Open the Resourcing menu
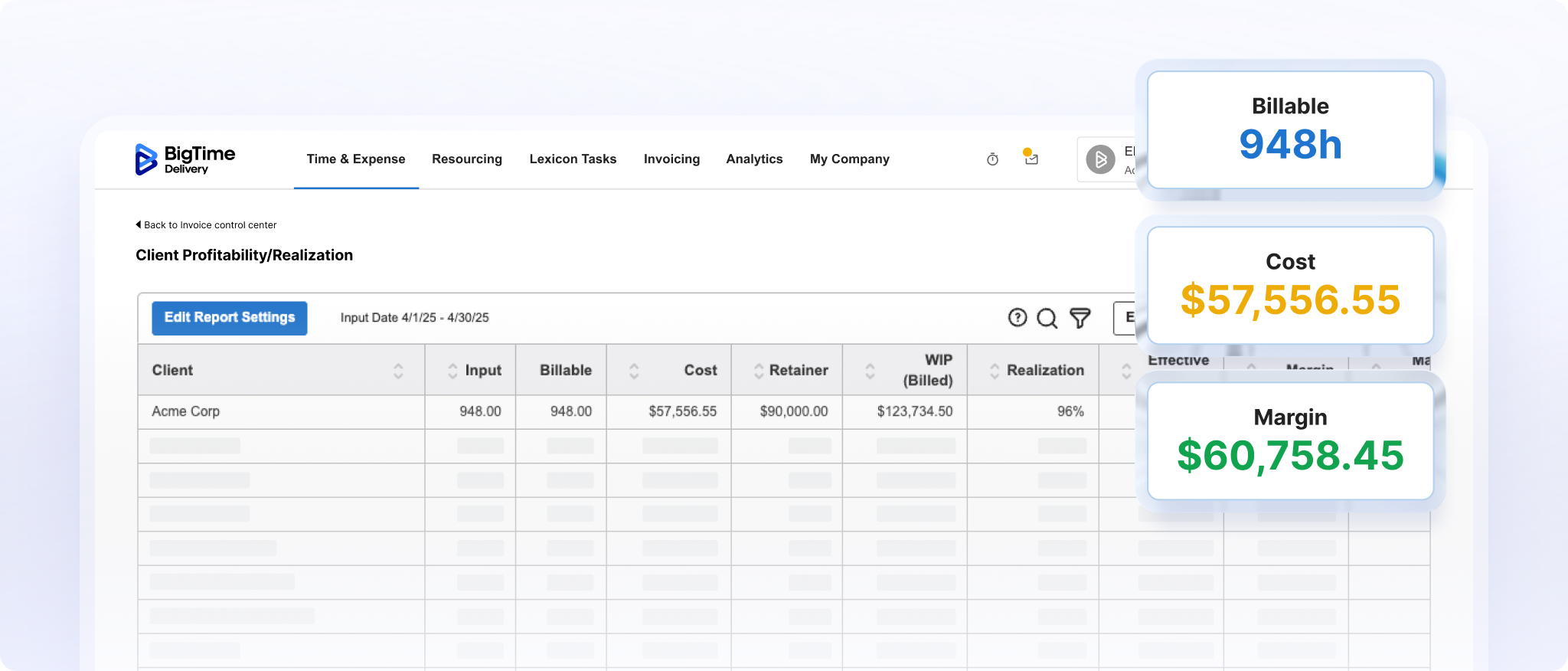Screen dimensions: 1568x671 467,159
